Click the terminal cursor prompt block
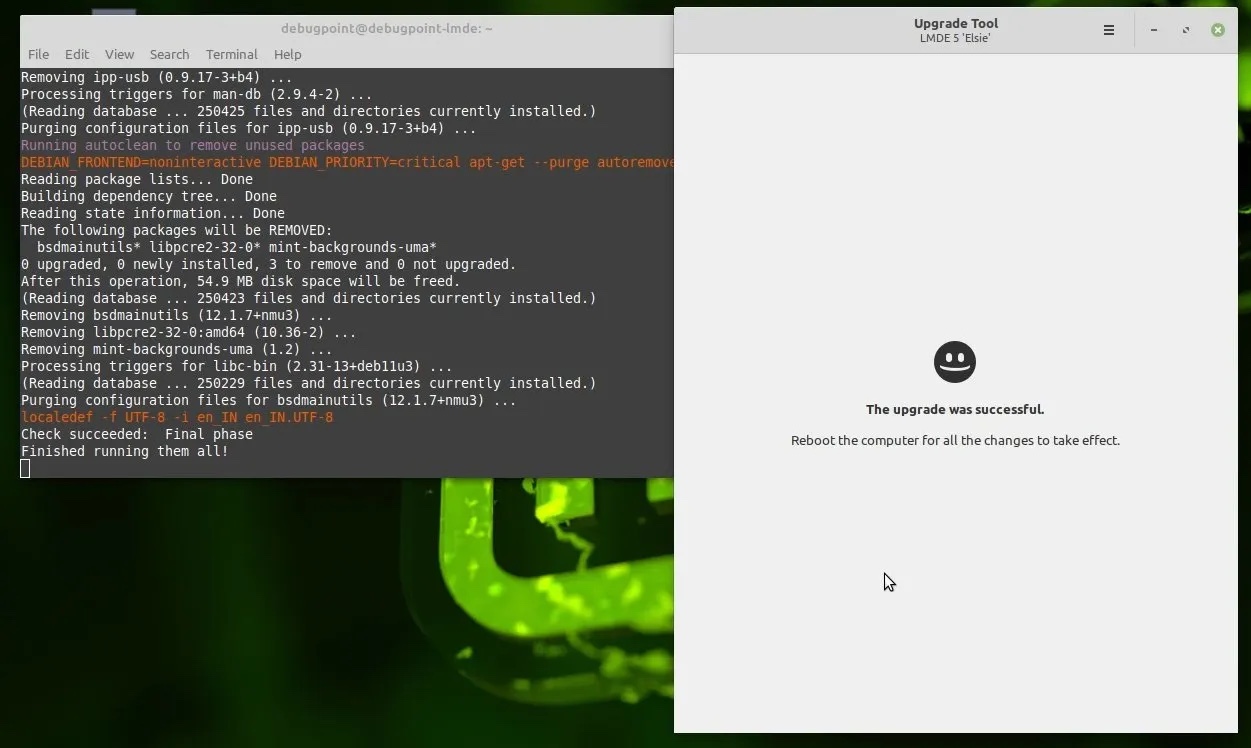Image resolution: width=1251 pixels, height=748 pixels. 25,468
